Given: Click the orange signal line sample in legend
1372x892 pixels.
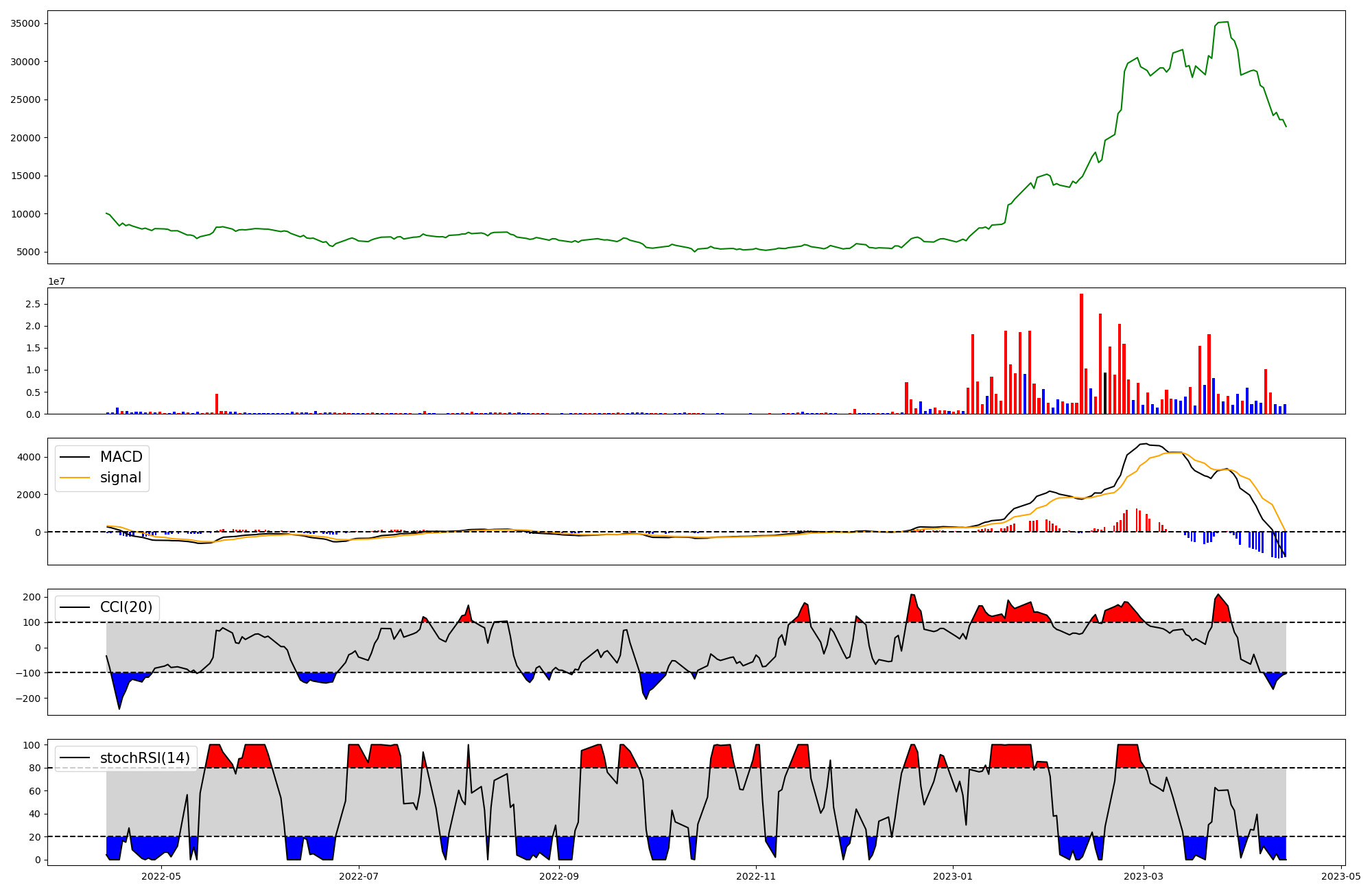Looking at the screenshot, I should (75, 478).
